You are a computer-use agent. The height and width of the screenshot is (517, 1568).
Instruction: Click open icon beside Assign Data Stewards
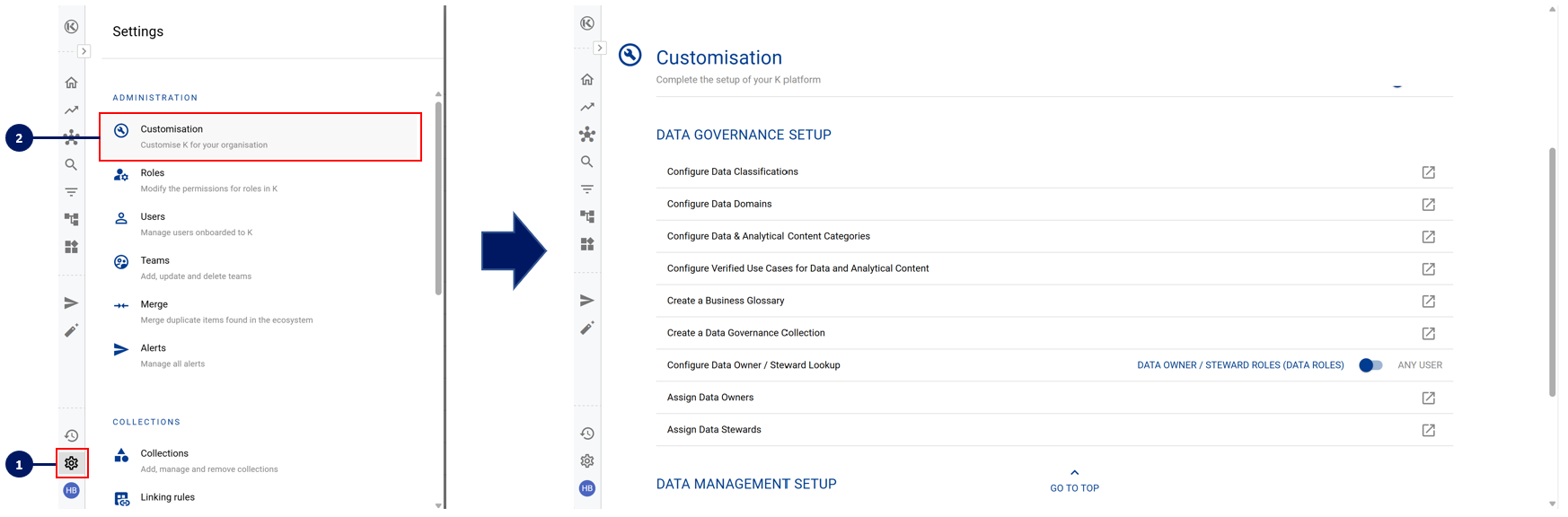pyautogui.click(x=1428, y=431)
